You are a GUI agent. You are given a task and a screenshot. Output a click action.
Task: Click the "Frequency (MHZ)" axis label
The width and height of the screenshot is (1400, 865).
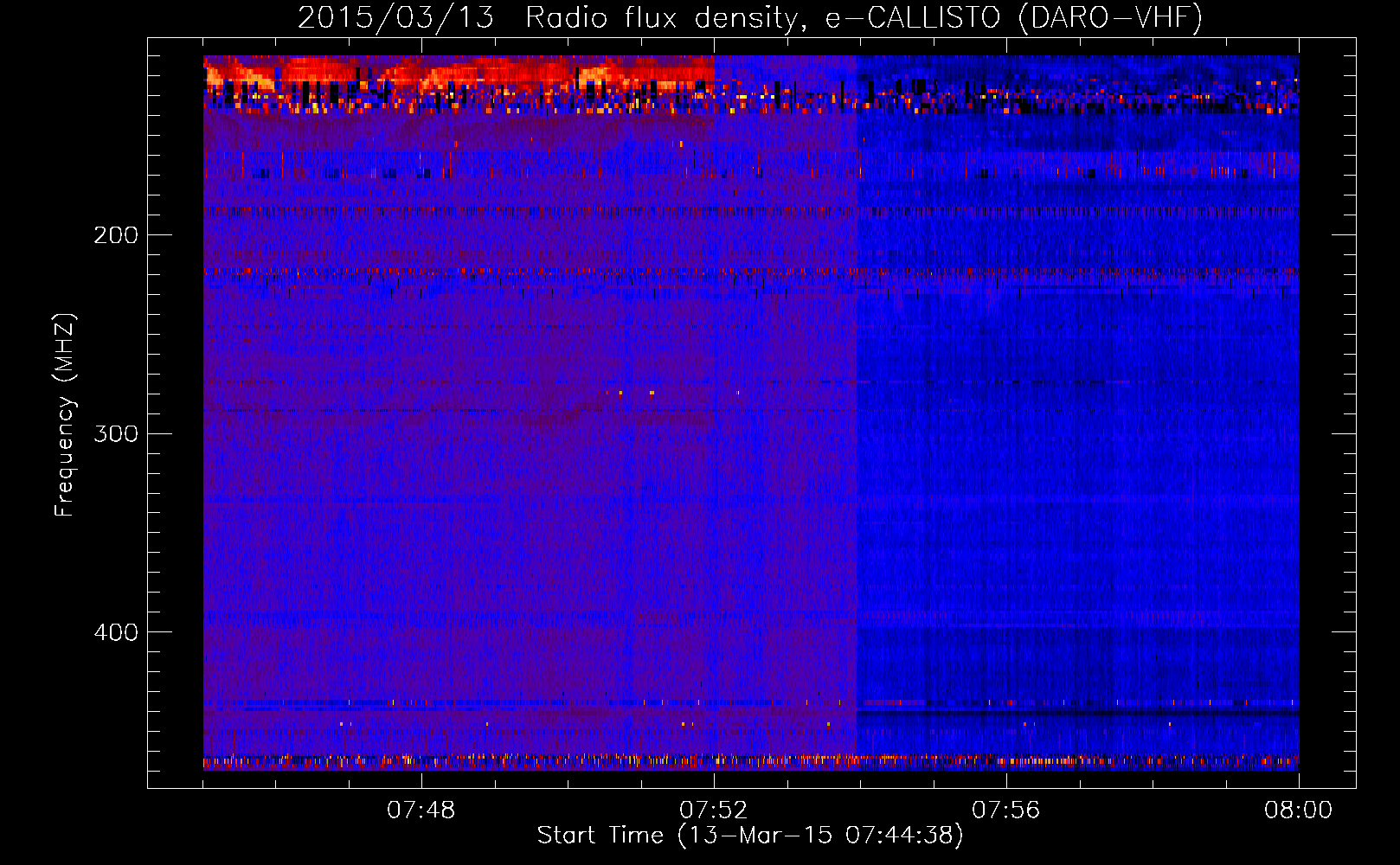(x=65, y=415)
